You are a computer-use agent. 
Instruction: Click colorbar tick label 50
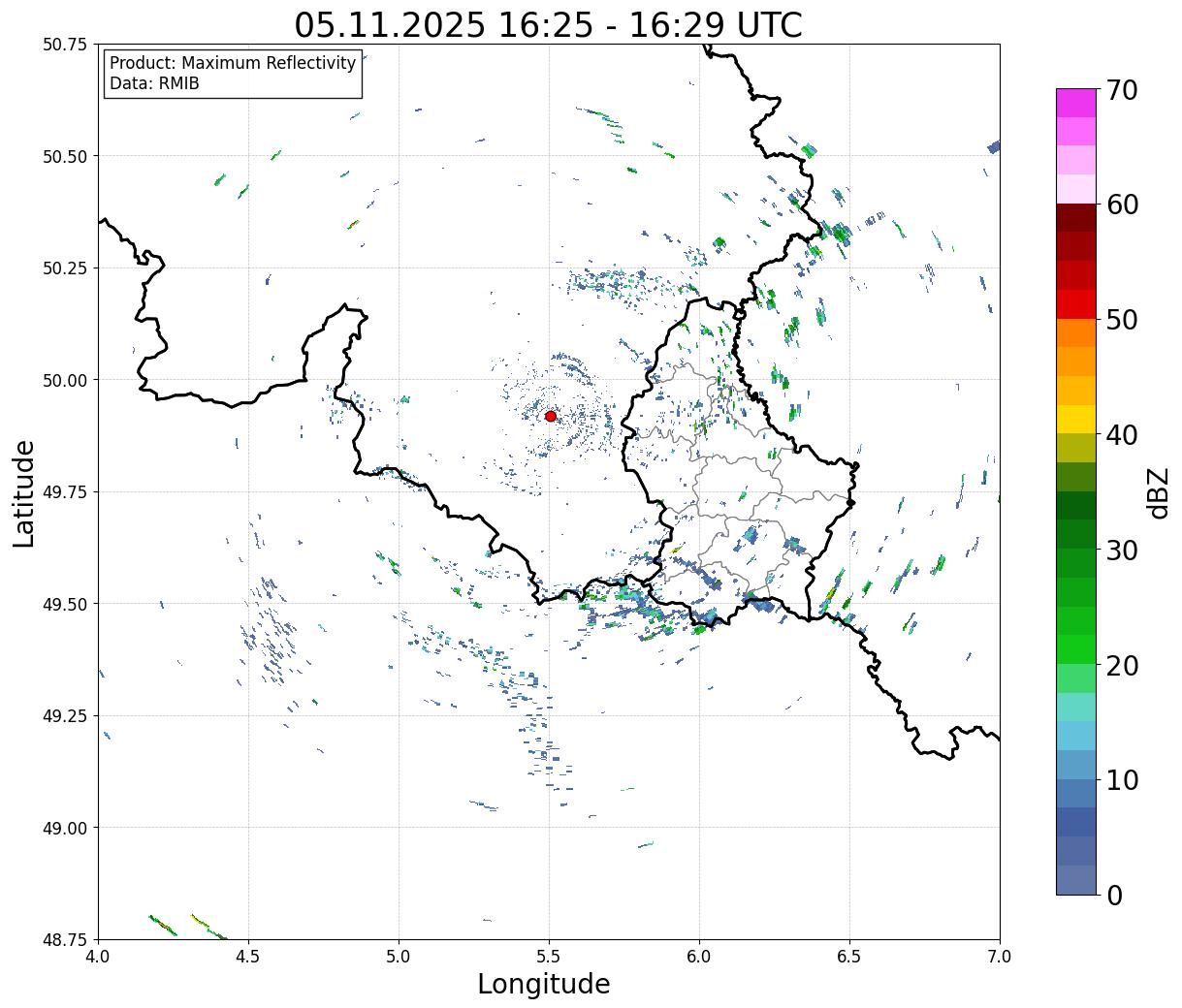click(x=1121, y=320)
